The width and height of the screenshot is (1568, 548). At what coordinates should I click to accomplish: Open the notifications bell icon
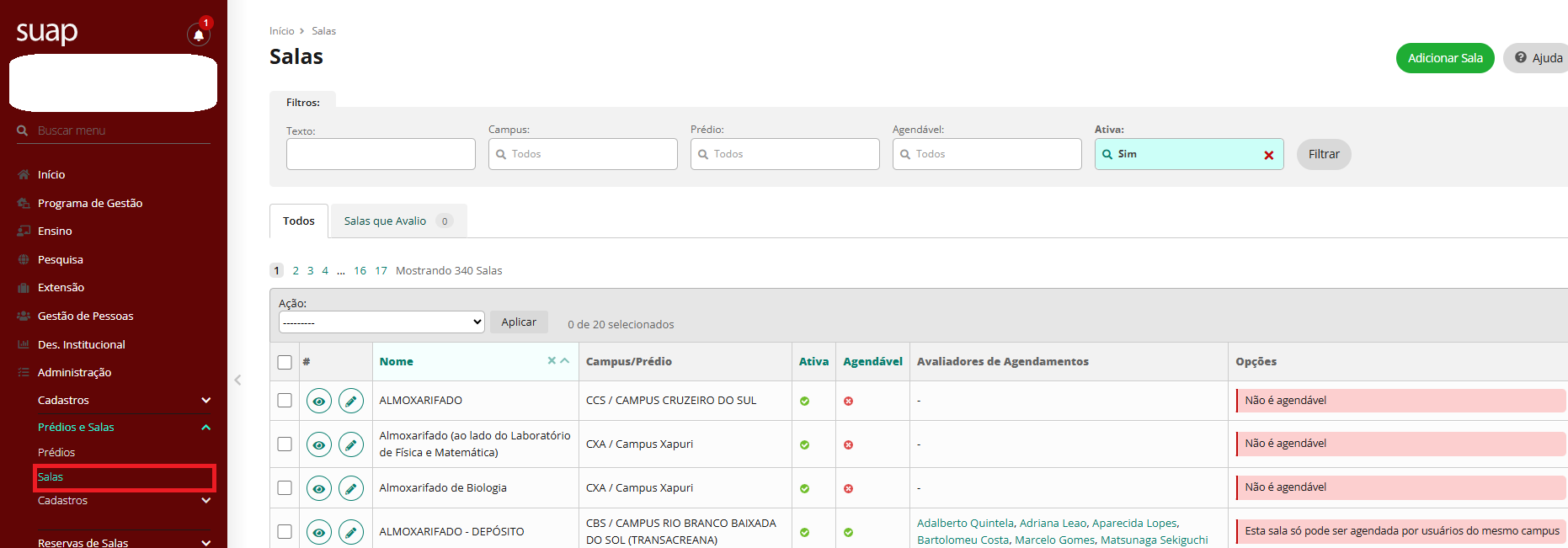(198, 35)
